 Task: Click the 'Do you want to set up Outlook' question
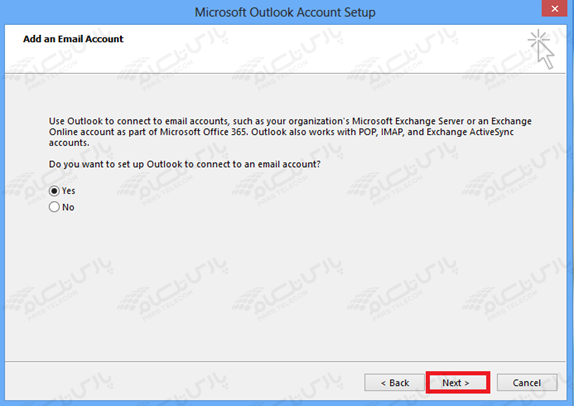point(184,164)
